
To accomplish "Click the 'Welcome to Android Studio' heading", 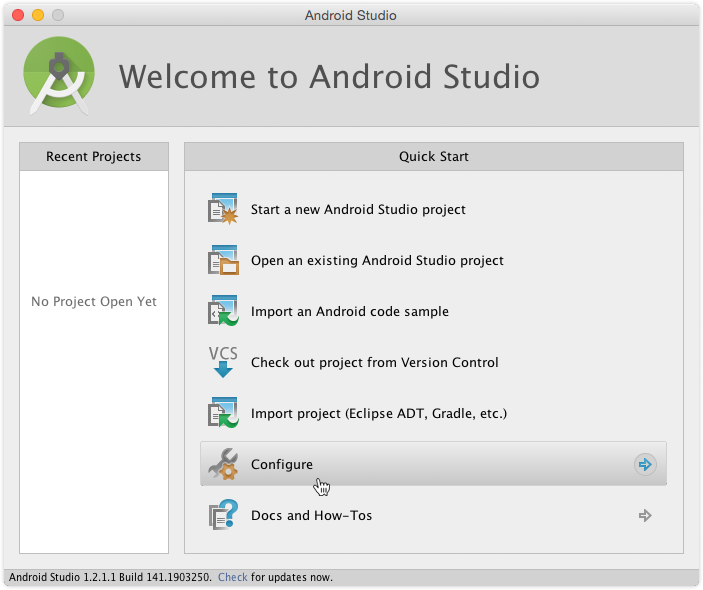I will coord(329,77).
